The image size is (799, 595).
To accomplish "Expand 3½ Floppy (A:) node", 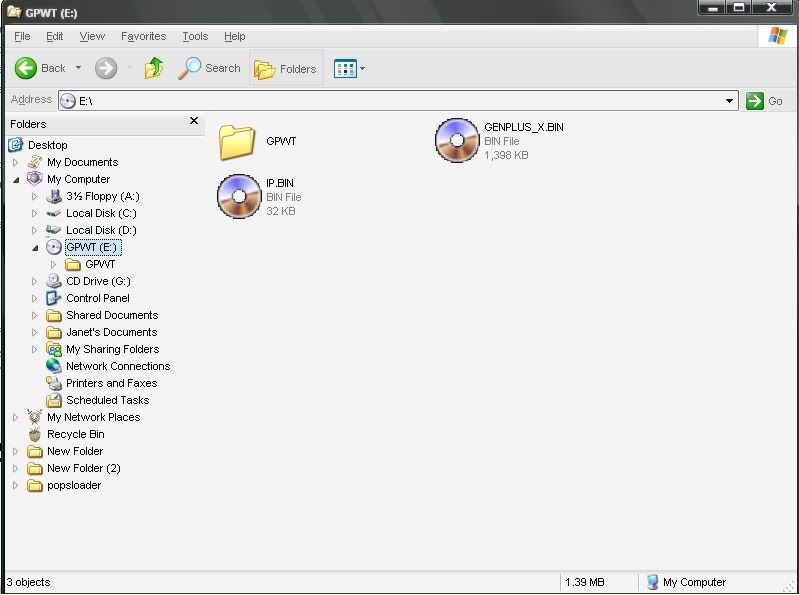I will 34,197.
